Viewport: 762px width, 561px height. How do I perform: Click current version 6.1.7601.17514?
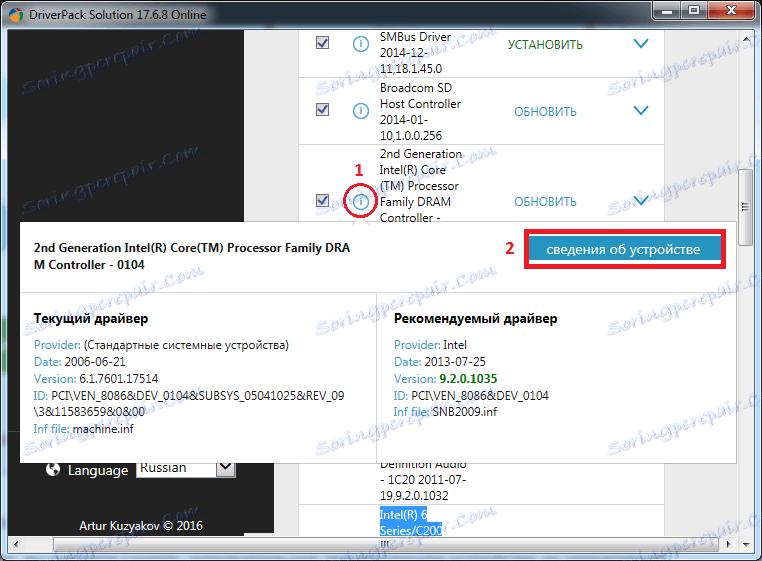119,379
